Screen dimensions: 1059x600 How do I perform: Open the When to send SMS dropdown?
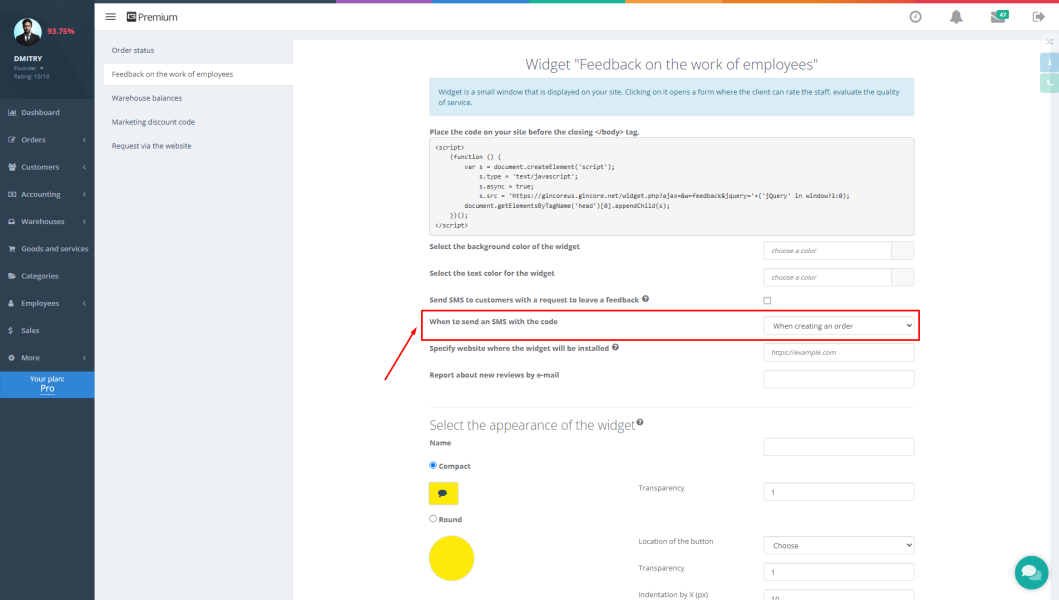838,326
